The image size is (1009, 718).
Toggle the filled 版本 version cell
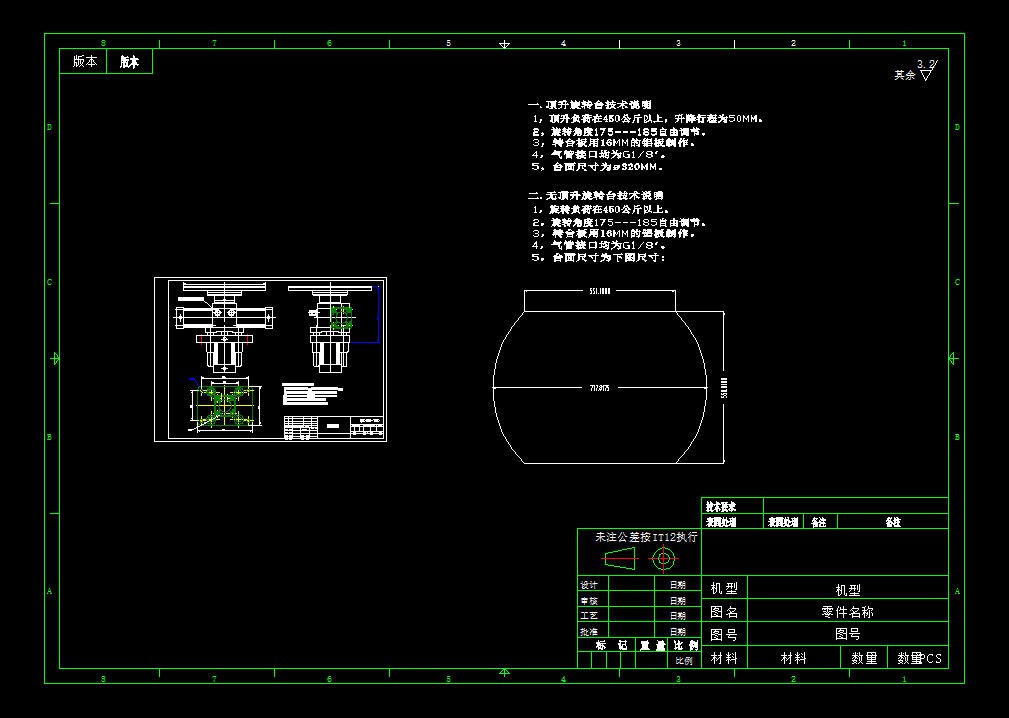128,61
